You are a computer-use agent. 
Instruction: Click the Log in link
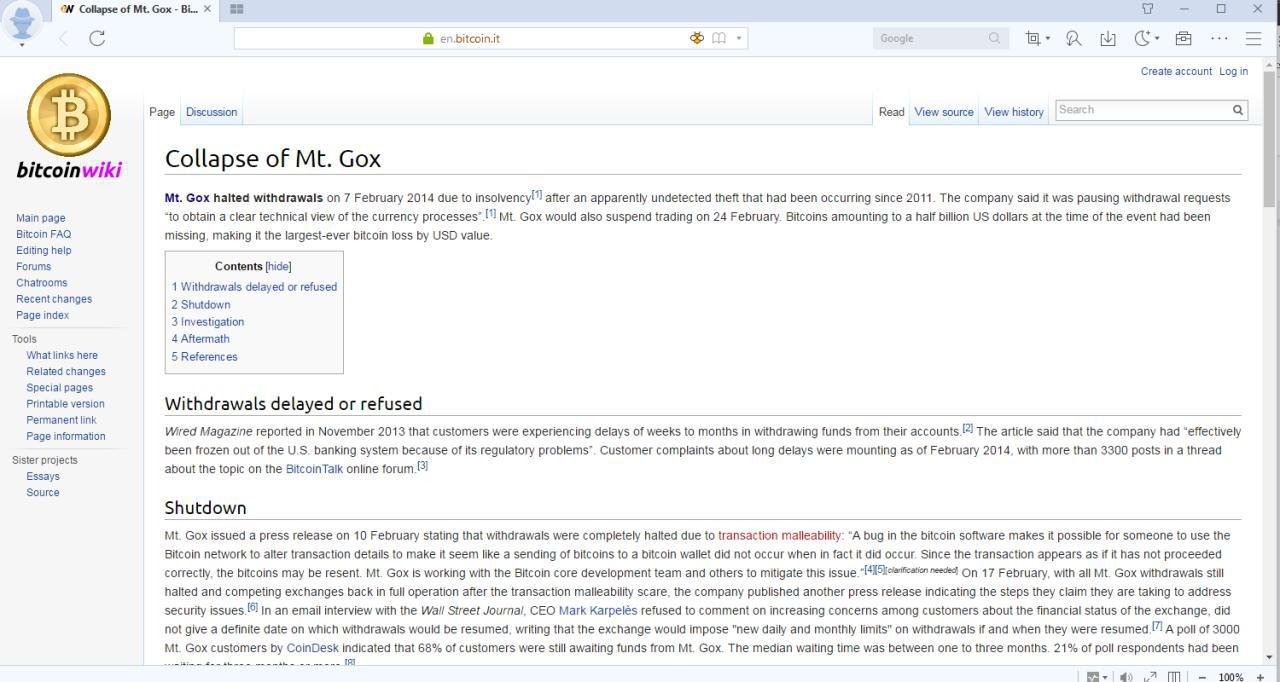[x=1233, y=71]
